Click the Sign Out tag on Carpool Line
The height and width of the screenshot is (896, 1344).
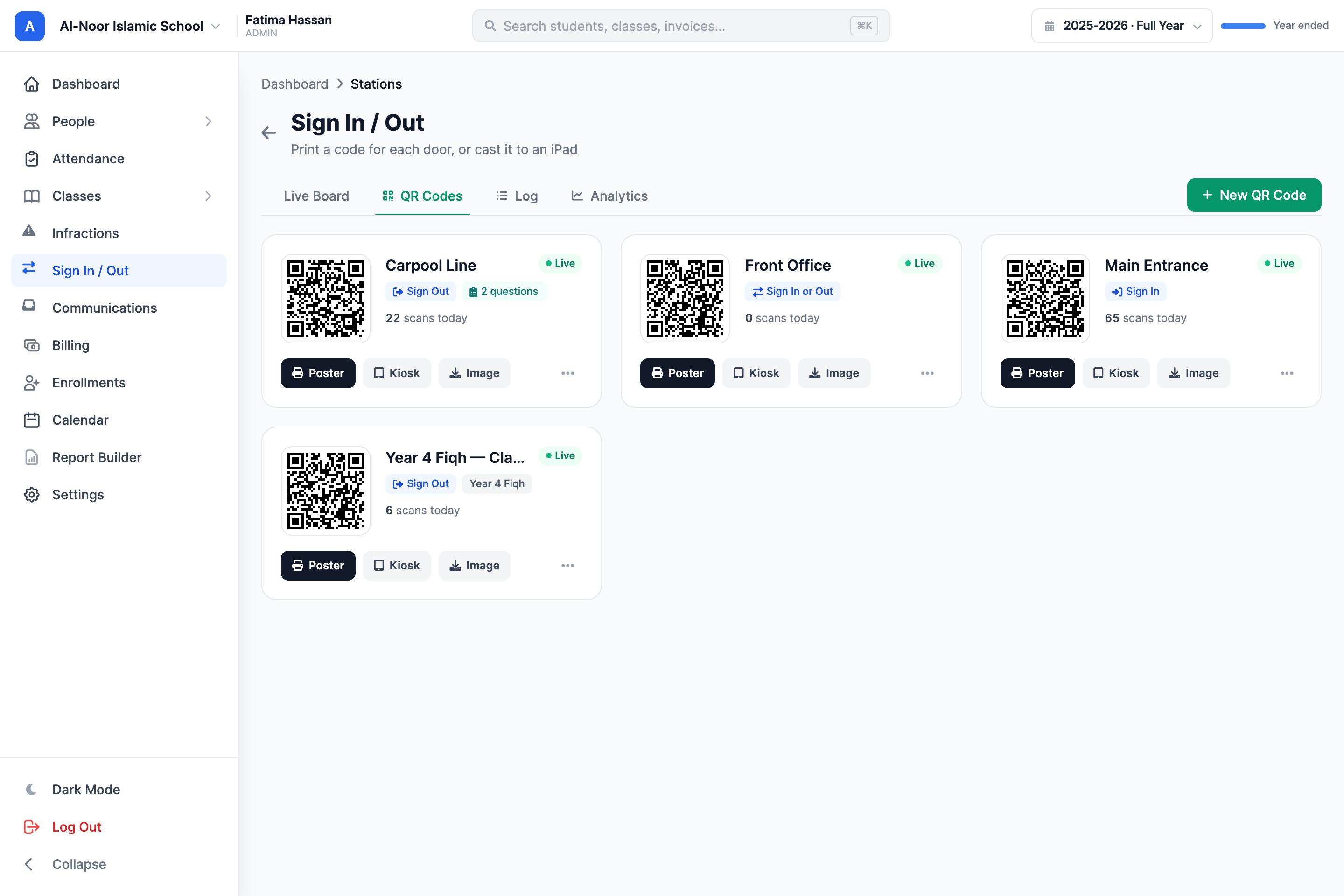420,291
